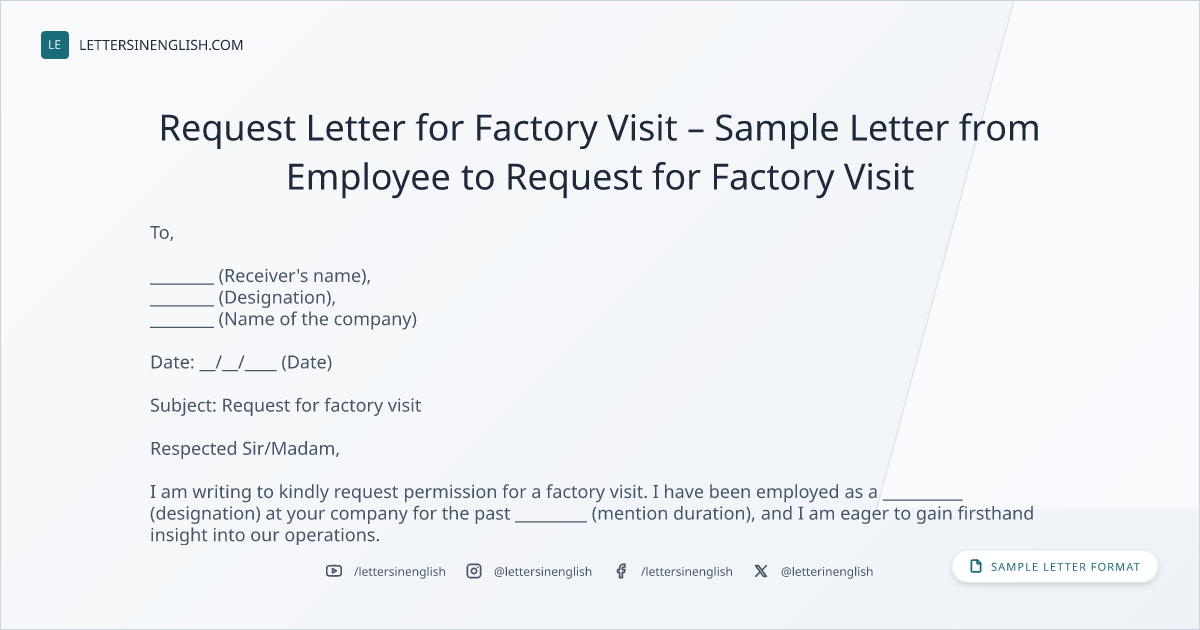This screenshot has width=1200, height=630.
Task: Open the @lettersinenglish Instagram handle
Action: pyautogui.click(x=543, y=571)
